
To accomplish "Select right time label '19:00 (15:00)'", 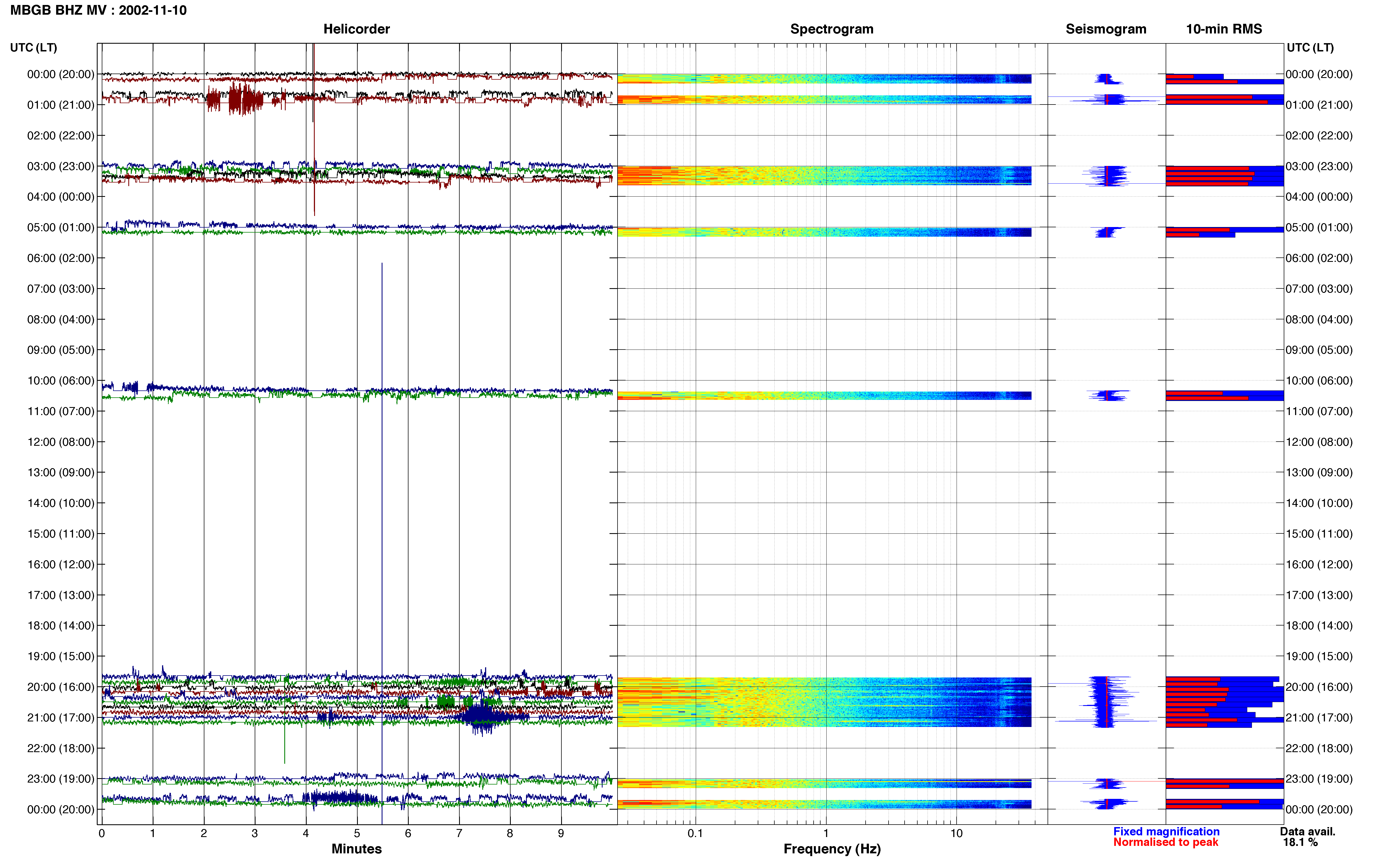I will [x=1319, y=656].
